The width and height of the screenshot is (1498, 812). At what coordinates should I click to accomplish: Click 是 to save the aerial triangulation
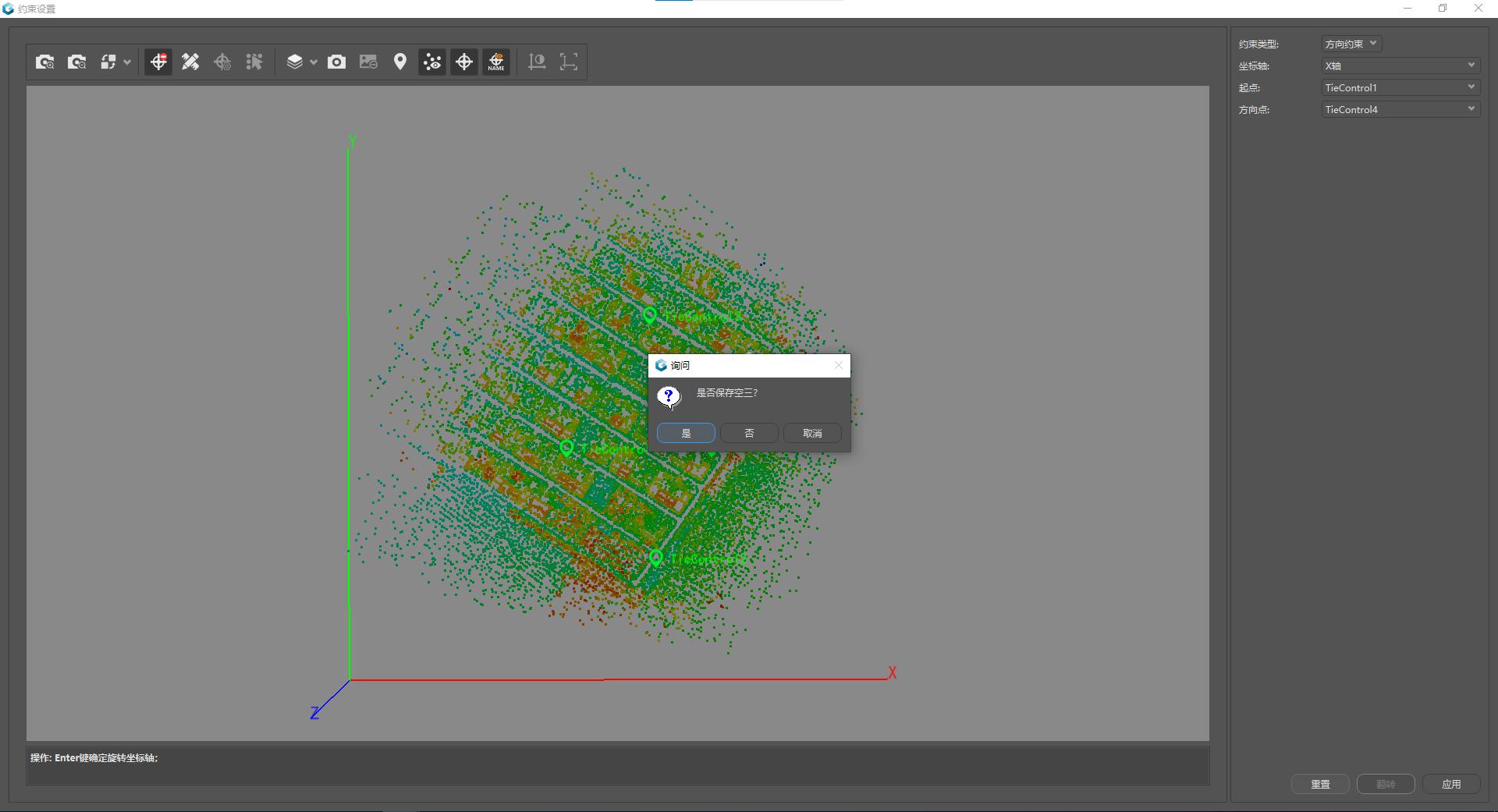click(686, 433)
